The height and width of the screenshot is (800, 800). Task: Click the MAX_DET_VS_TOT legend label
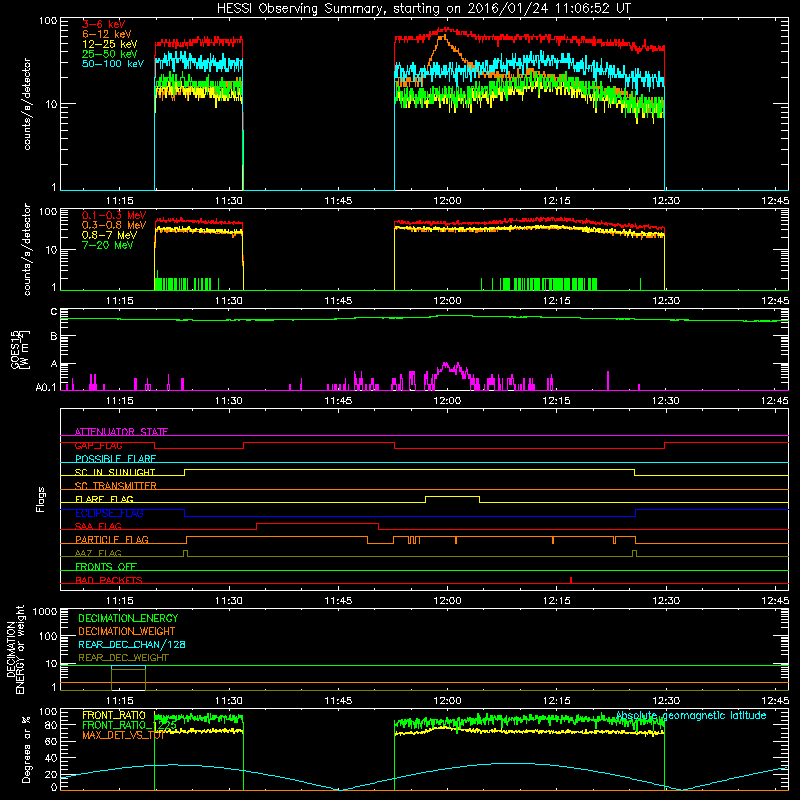click(123, 735)
